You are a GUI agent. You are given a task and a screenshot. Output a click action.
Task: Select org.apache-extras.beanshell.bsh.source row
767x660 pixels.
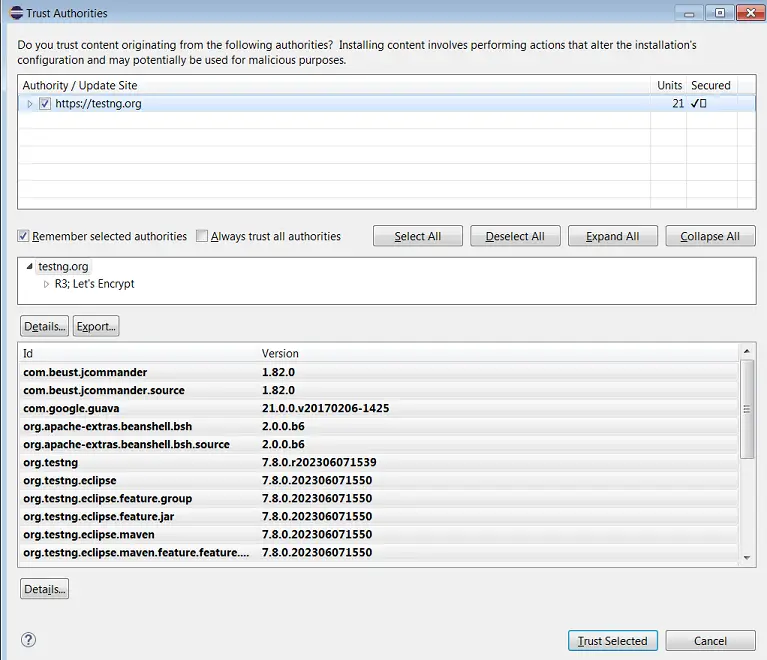point(379,444)
